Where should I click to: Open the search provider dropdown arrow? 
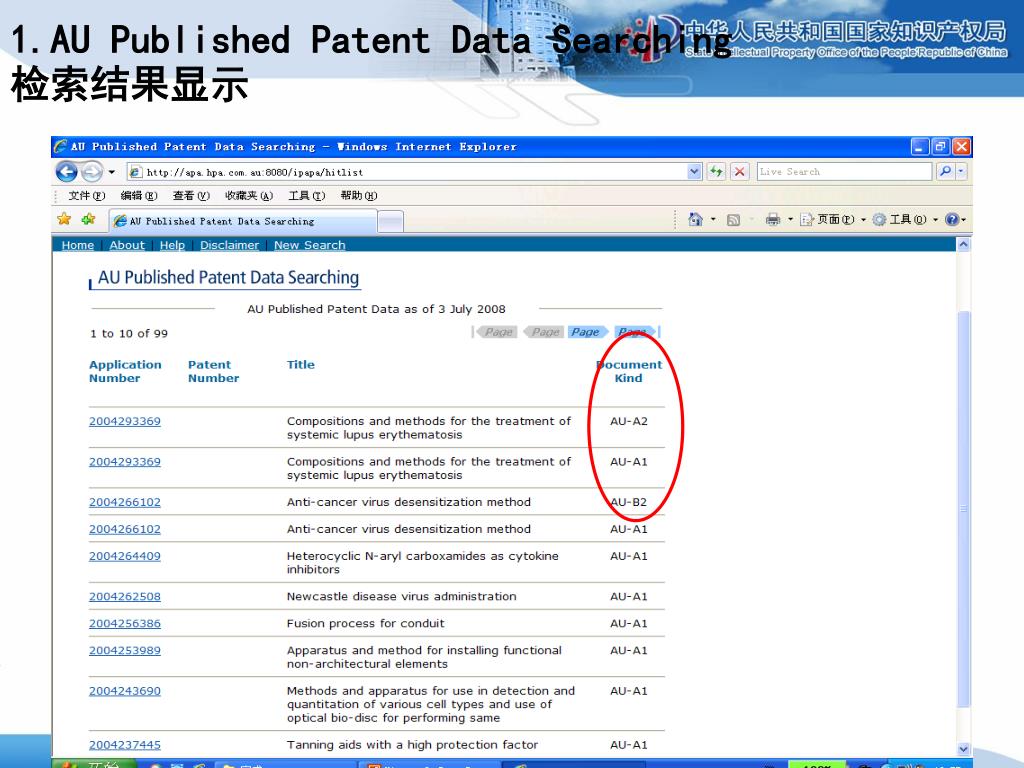(x=961, y=172)
